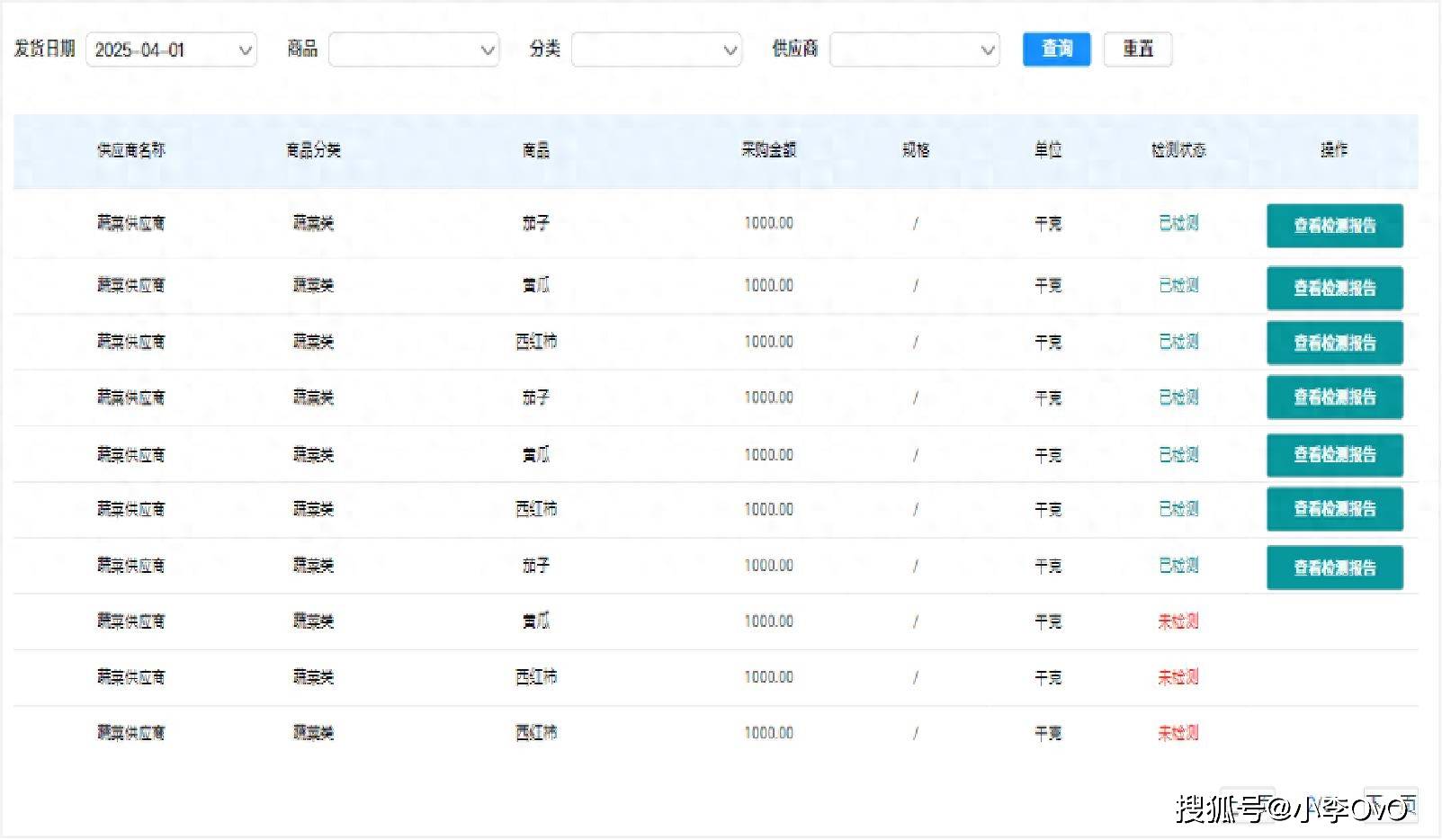Expand the 商品 filter dropdown
This screenshot has height=840, width=1442.
(414, 49)
